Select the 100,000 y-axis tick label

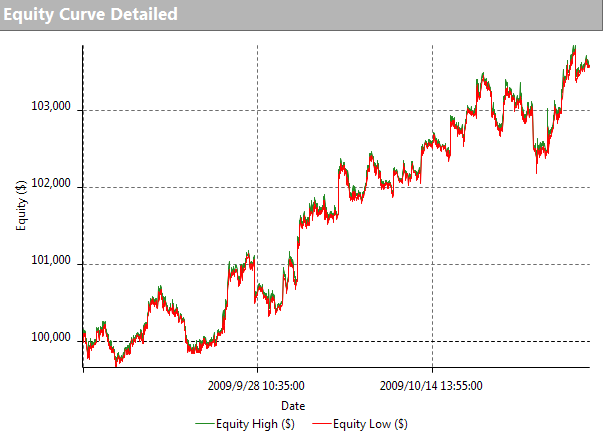52,340
